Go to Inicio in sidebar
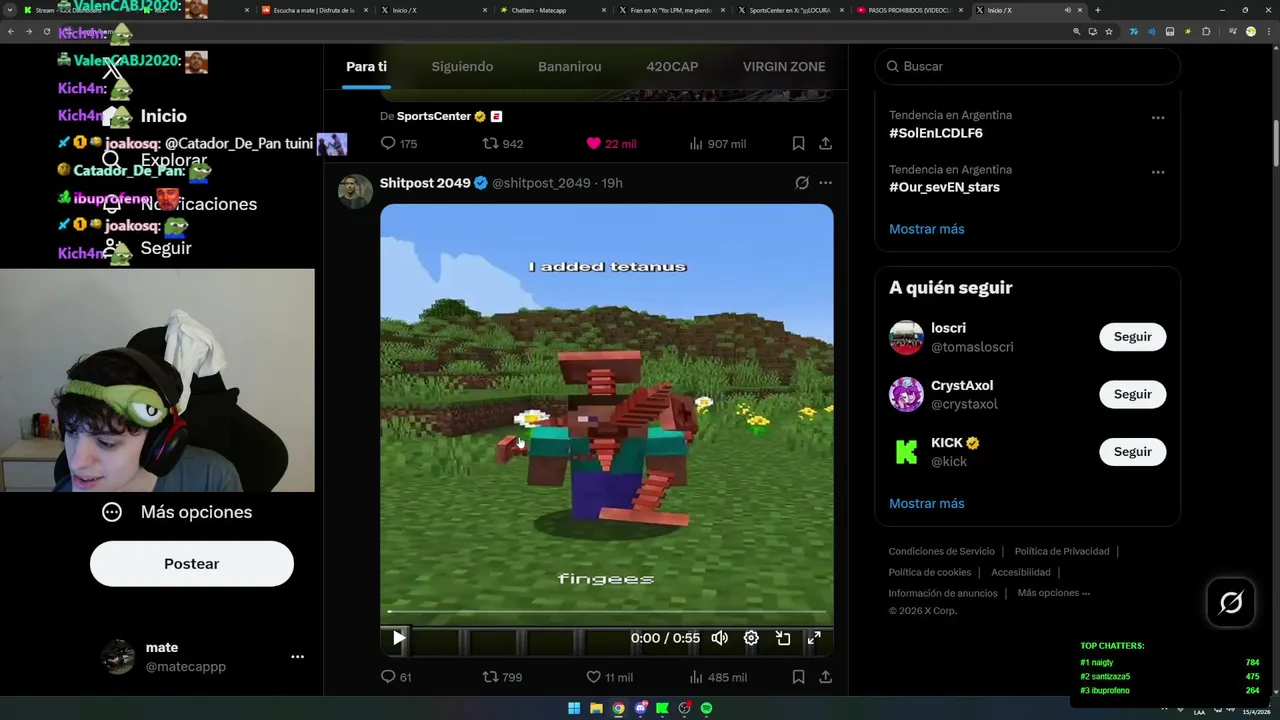 (163, 116)
